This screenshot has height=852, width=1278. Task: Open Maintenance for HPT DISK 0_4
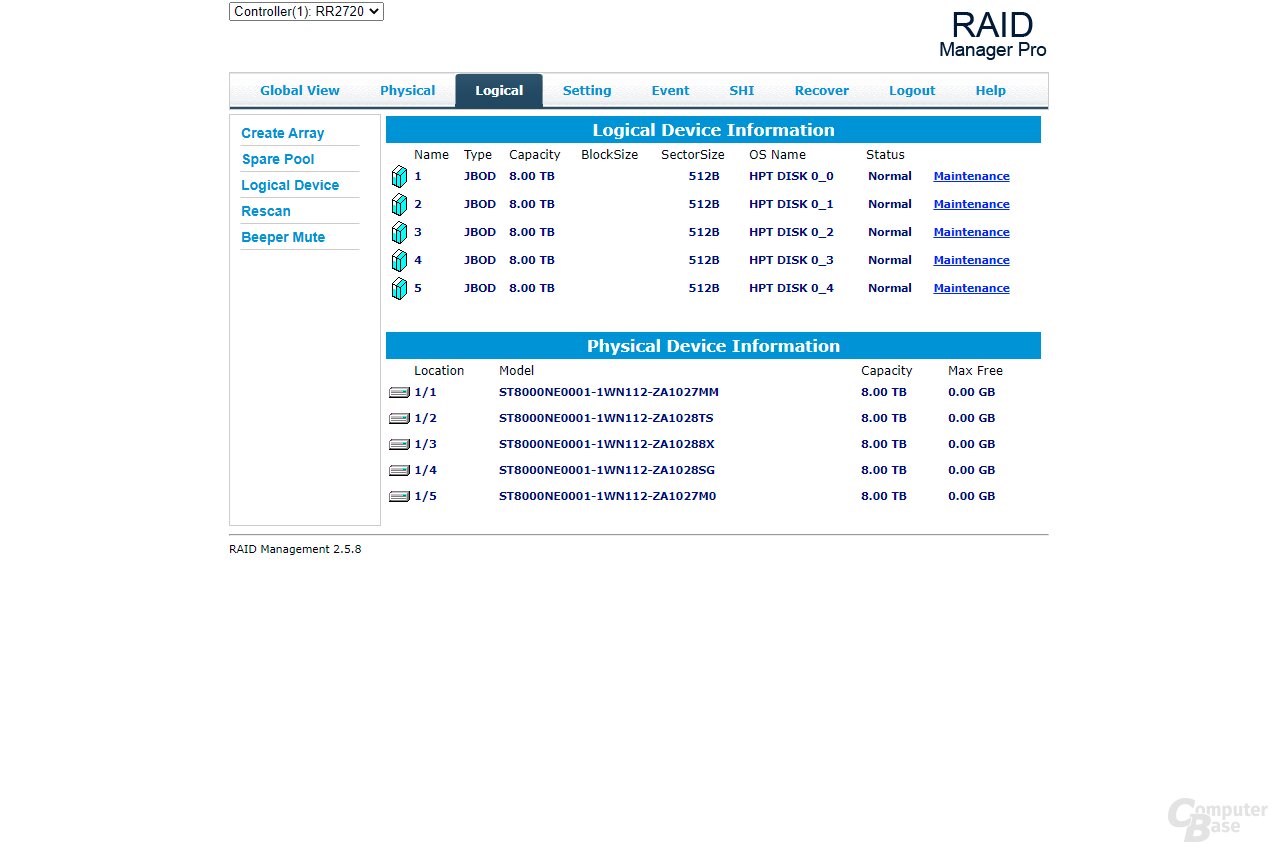tap(972, 288)
